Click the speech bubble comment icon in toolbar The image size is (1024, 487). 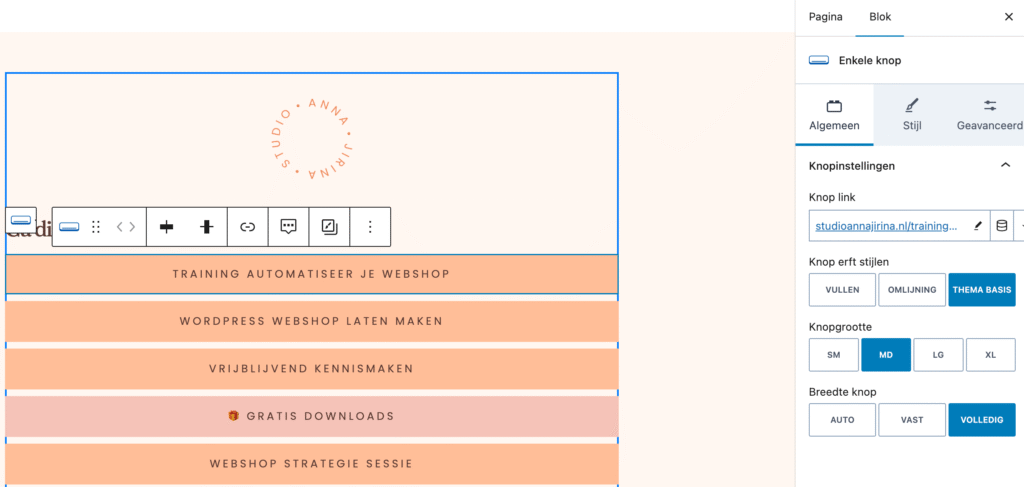click(289, 227)
